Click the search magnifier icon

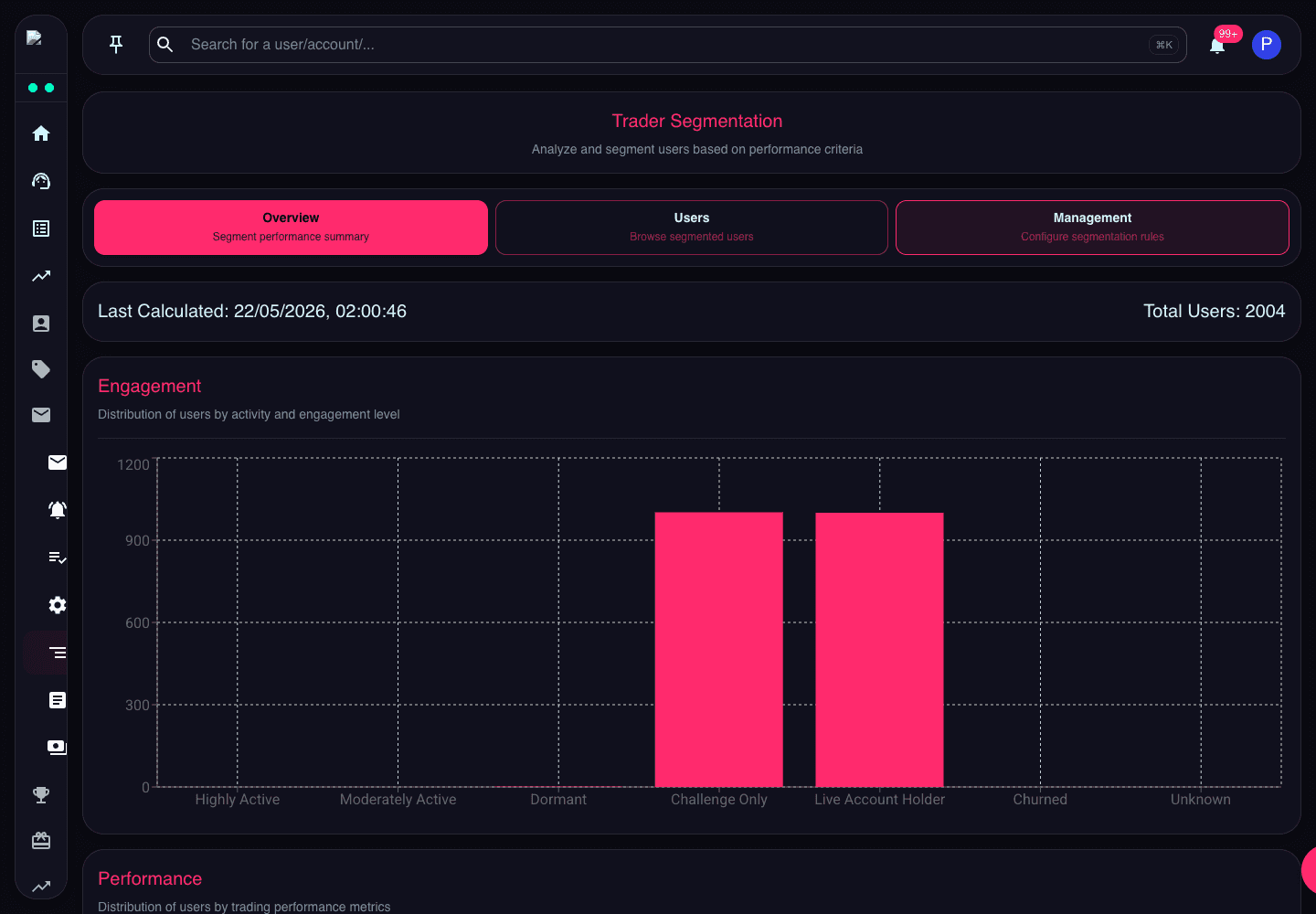(x=165, y=45)
